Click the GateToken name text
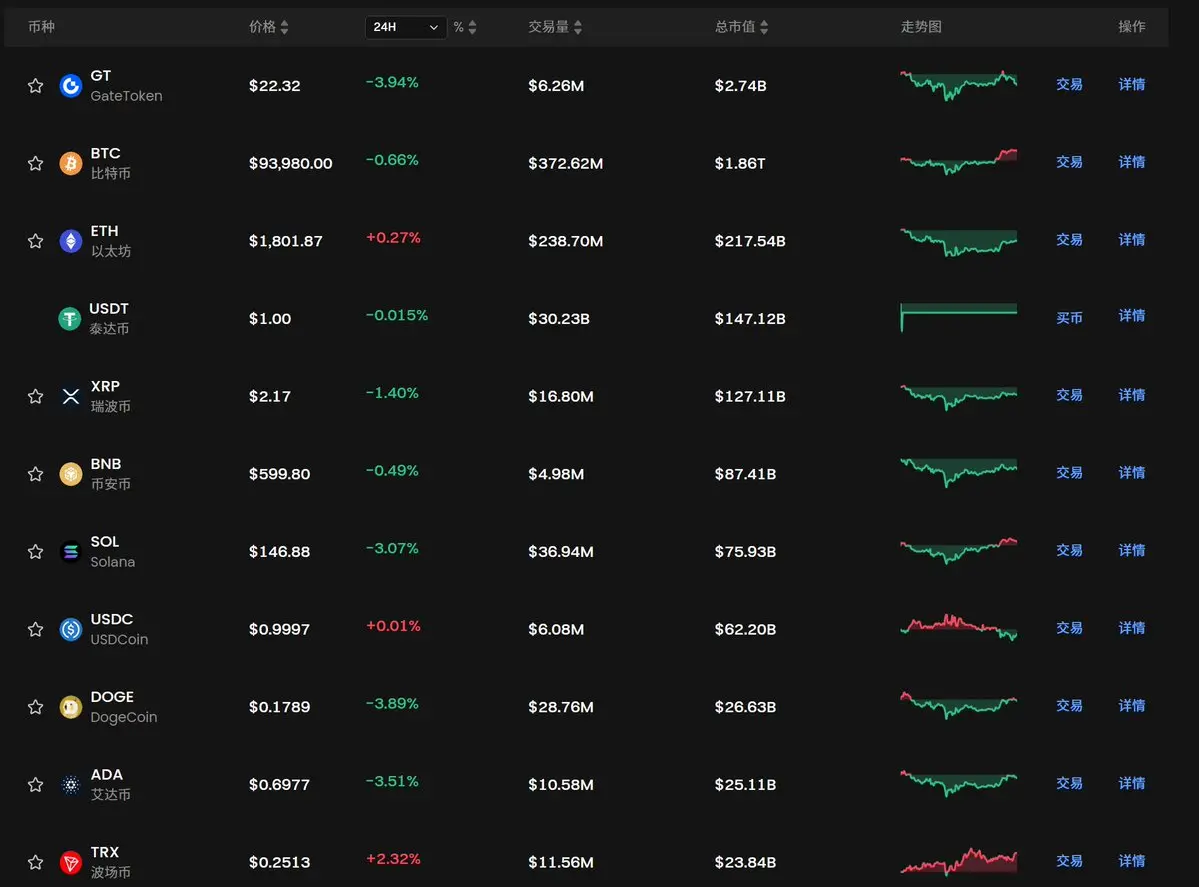The height and width of the screenshot is (887, 1199). 126,96
